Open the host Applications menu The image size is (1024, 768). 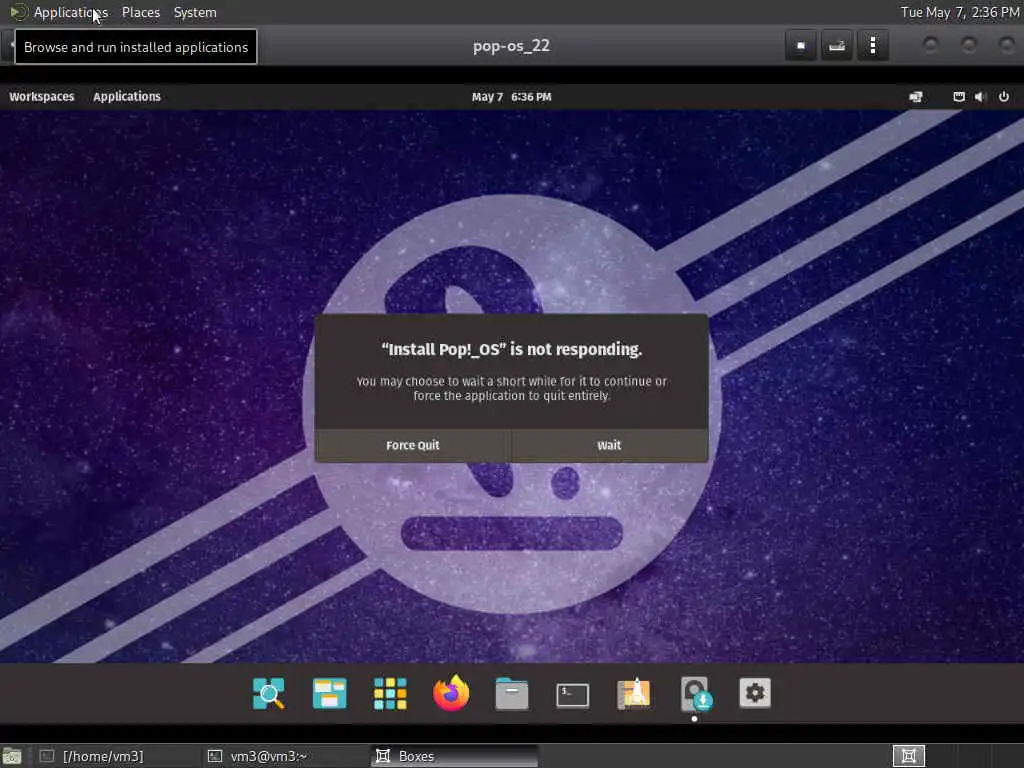tap(71, 12)
